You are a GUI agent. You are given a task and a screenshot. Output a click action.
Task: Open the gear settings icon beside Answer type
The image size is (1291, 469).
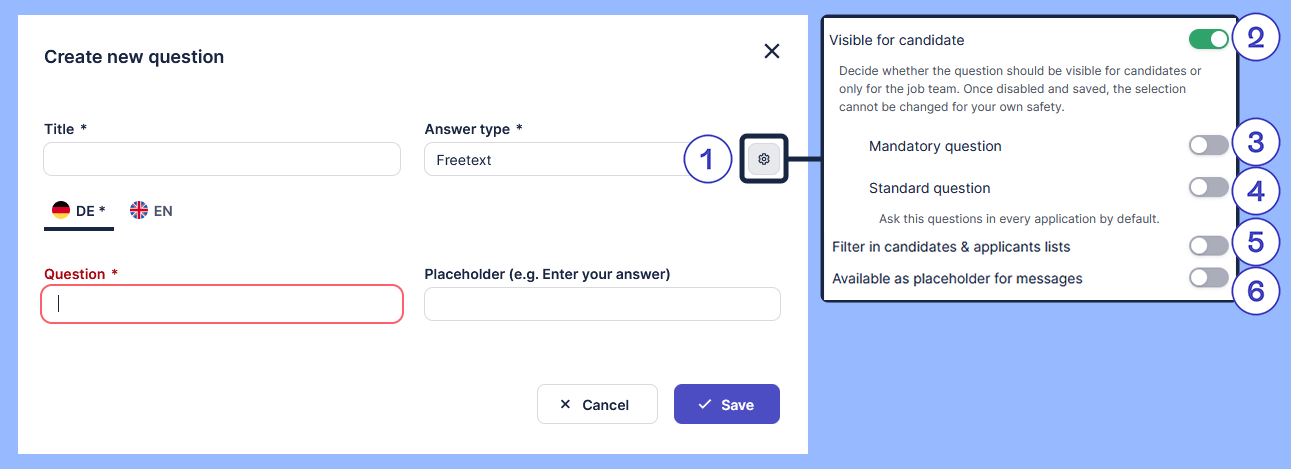coord(764,159)
